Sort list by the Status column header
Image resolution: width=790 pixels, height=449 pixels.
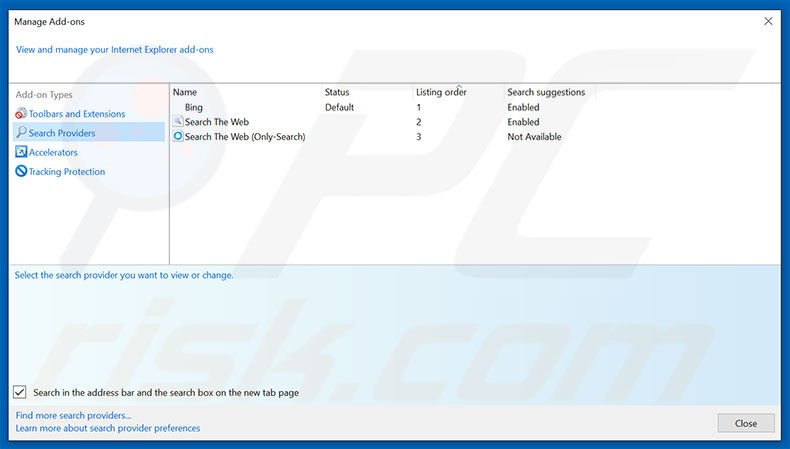pos(366,92)
